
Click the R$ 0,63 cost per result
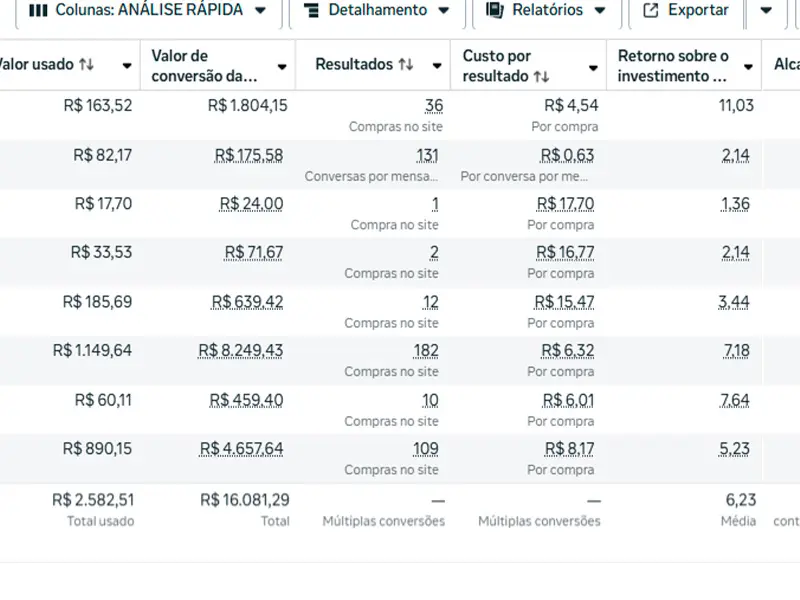[567, 155]
